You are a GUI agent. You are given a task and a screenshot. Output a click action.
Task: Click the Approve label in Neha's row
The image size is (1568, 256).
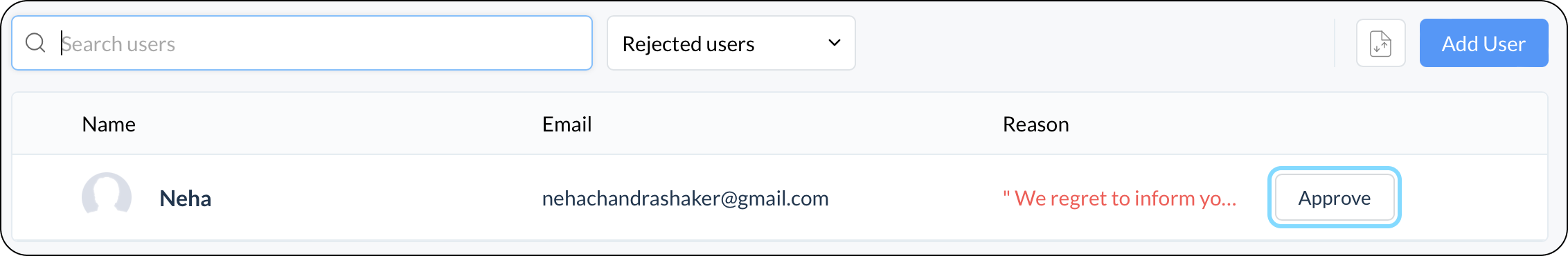tap(1335, 199)
